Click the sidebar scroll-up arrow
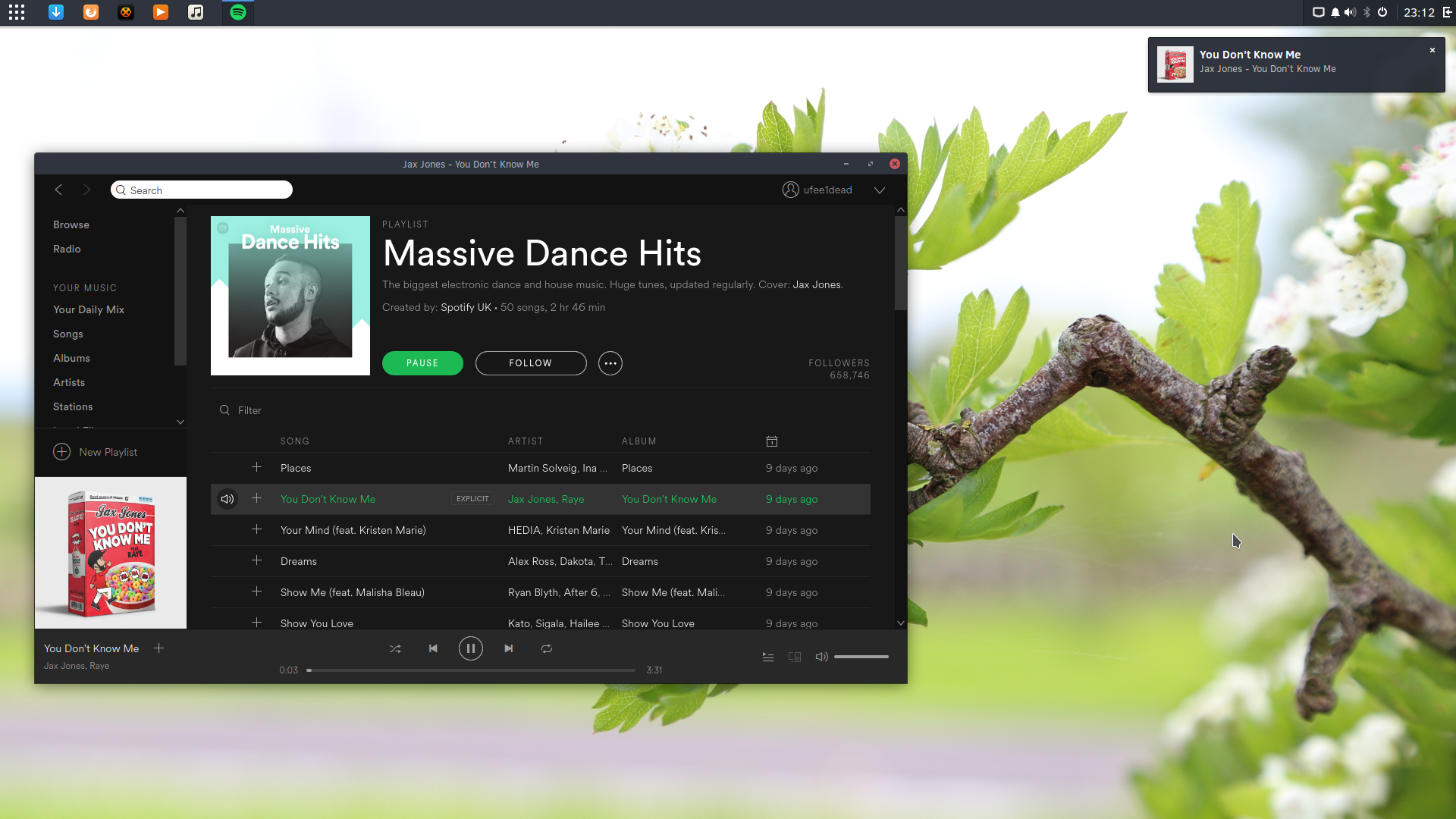The image size is (1456, 819). click(x=180, y=210)
